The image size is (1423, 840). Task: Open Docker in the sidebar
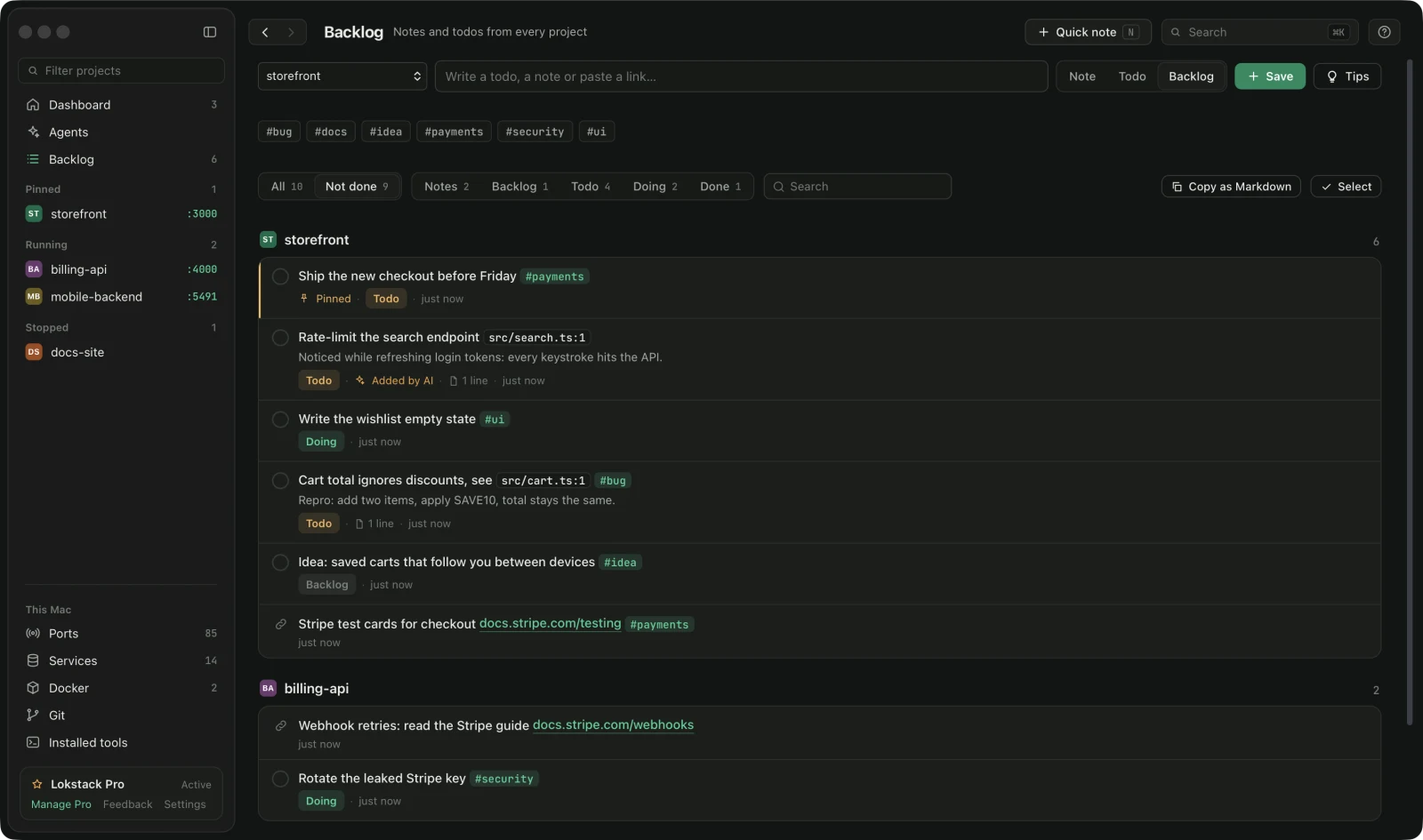tap(121, 688)
